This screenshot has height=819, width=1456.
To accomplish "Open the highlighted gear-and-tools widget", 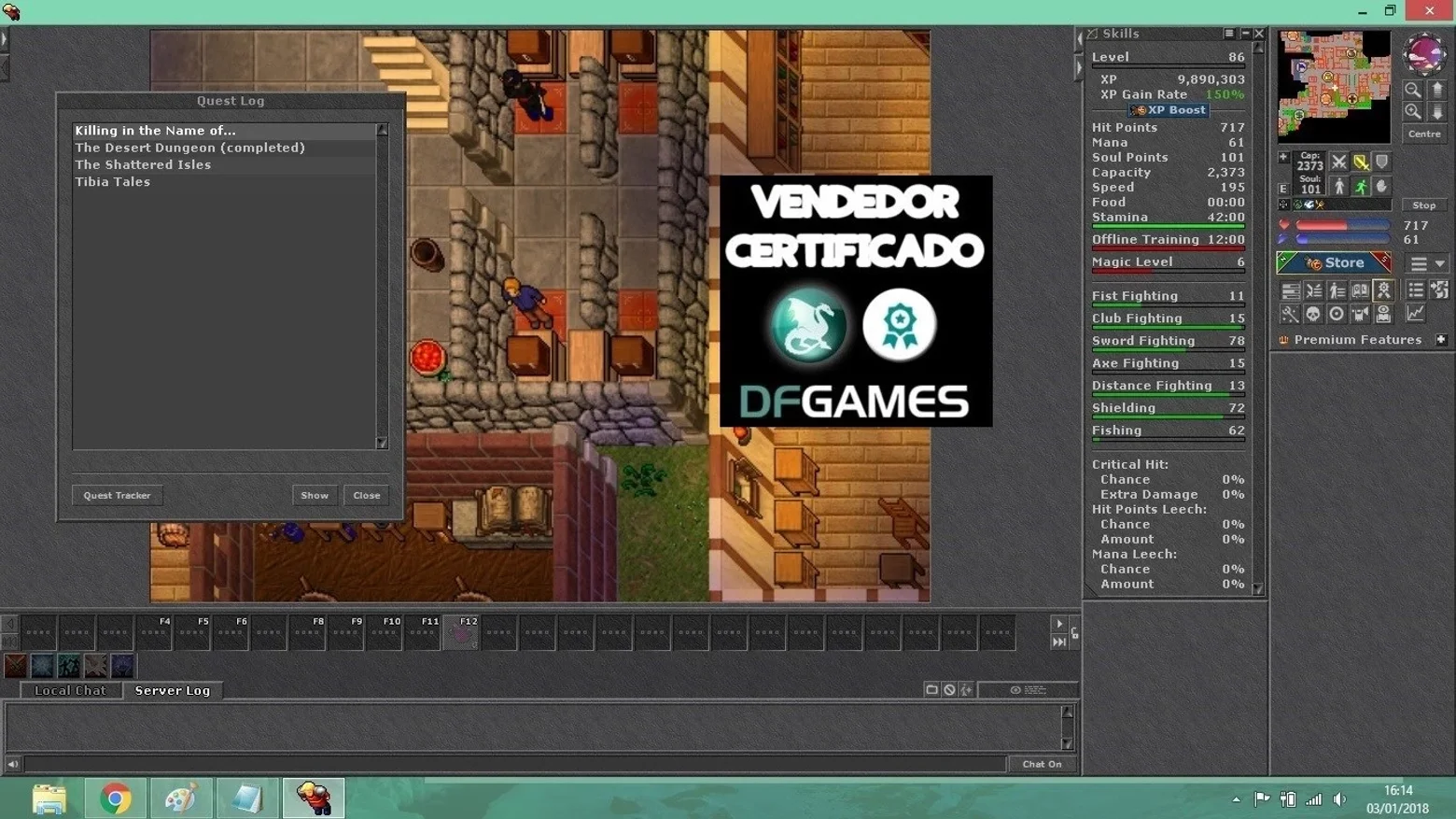I will tap(1383, 290).
